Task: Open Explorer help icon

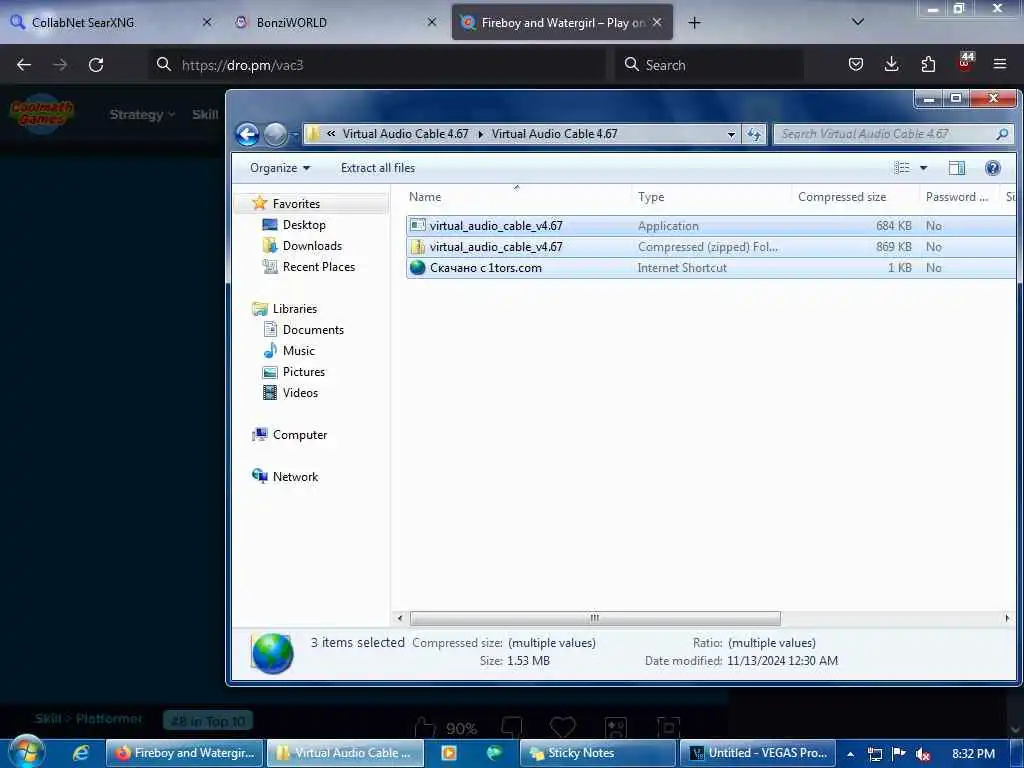Action: tap(993, 168)
